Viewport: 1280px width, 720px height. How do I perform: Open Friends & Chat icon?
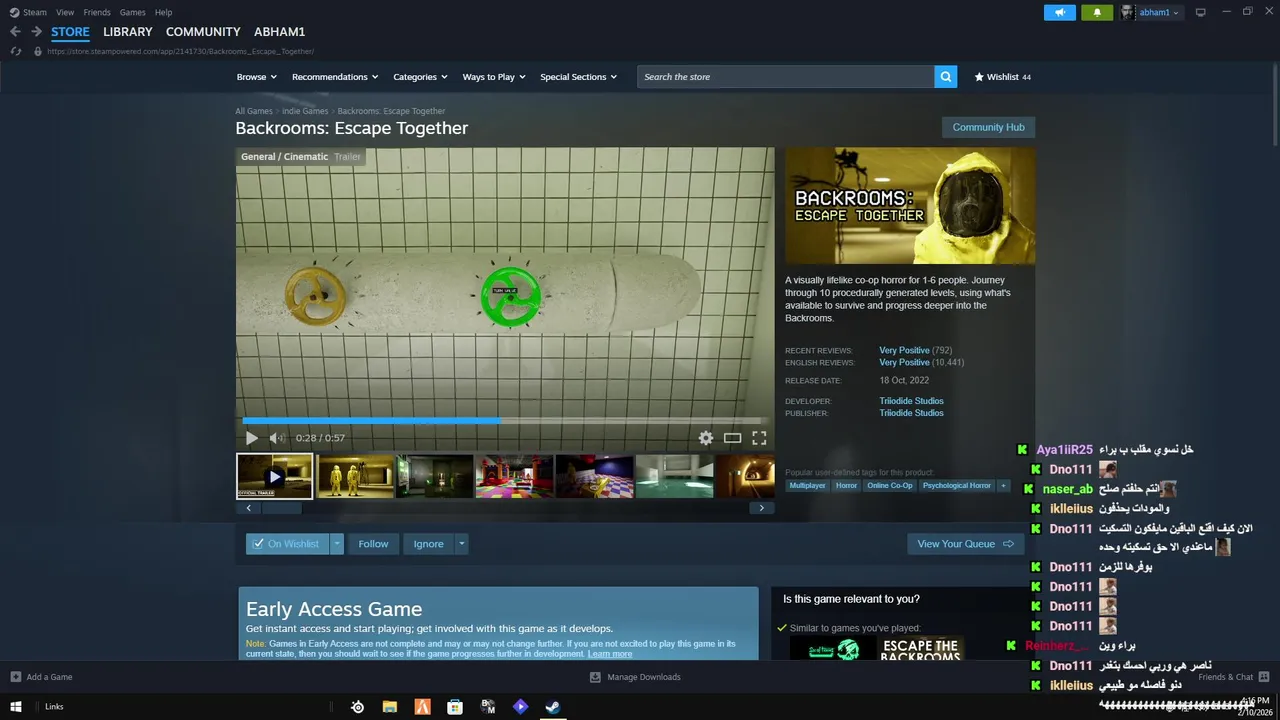pyautogui.click(x=1264, y=677)
